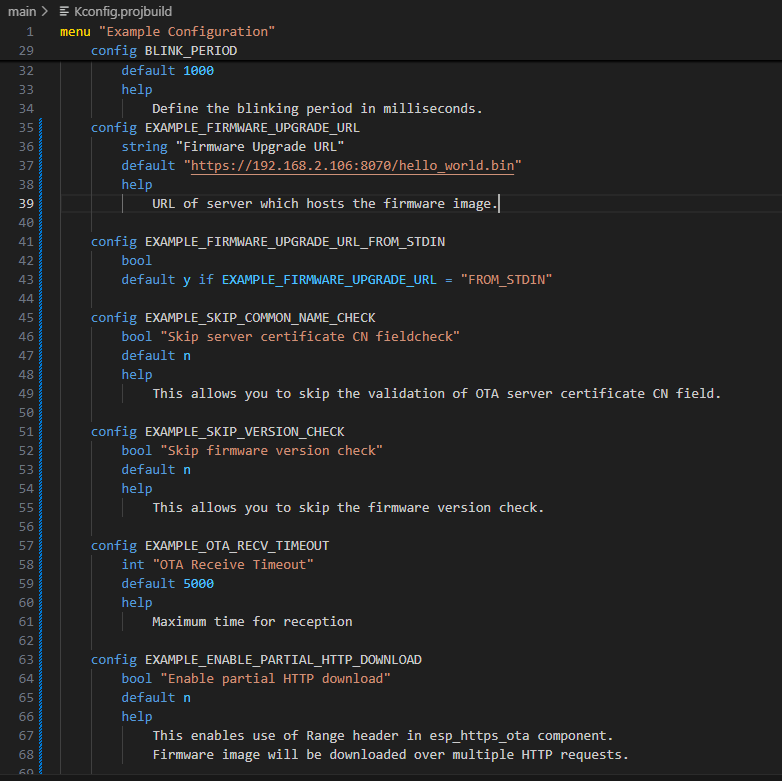Click config EXAMPLE_FIRMWARE_UPGRADE_URL on line 35

pyautogui.click(x=225, y=128)
